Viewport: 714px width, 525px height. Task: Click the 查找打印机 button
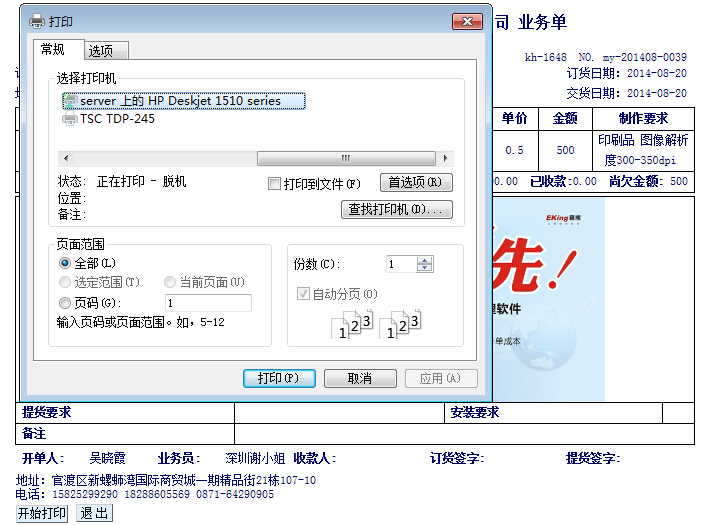[x=397, y=209]
